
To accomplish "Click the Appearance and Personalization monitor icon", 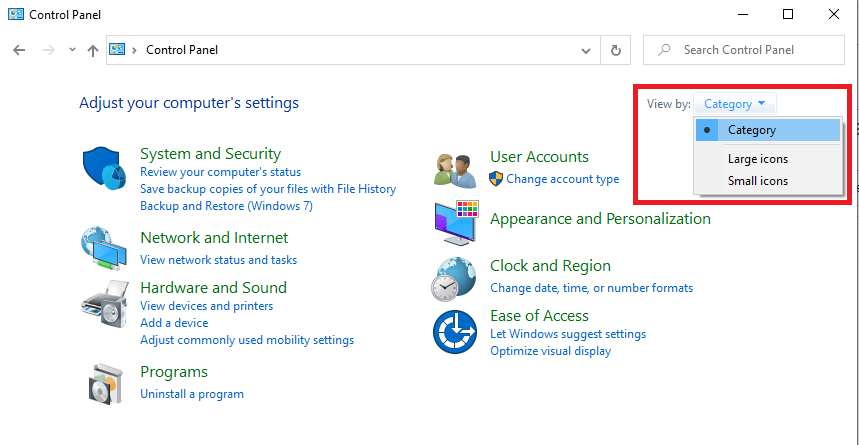I will click(456, 222).
